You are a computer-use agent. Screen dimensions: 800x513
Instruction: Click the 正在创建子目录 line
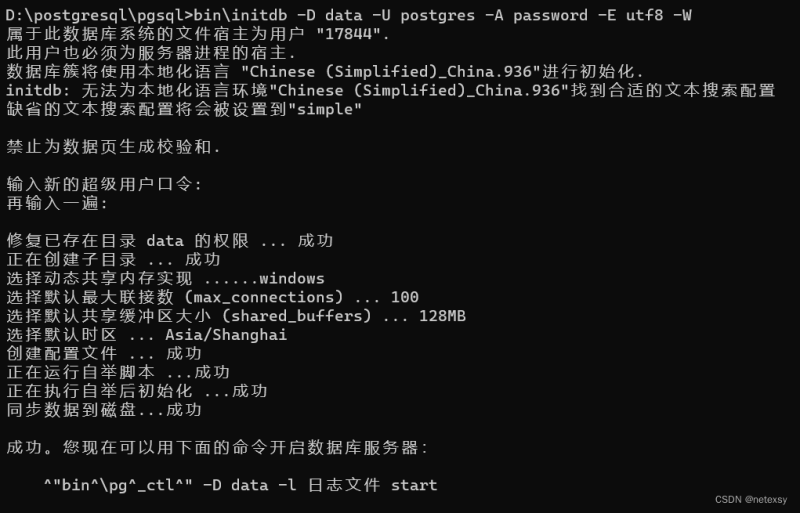pos(113,259)
